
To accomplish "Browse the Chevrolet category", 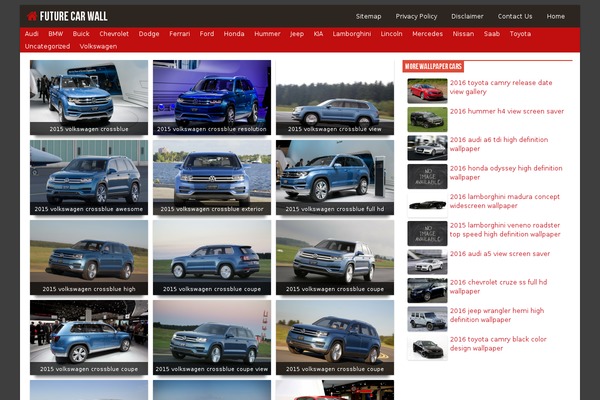I will point(114,34).
